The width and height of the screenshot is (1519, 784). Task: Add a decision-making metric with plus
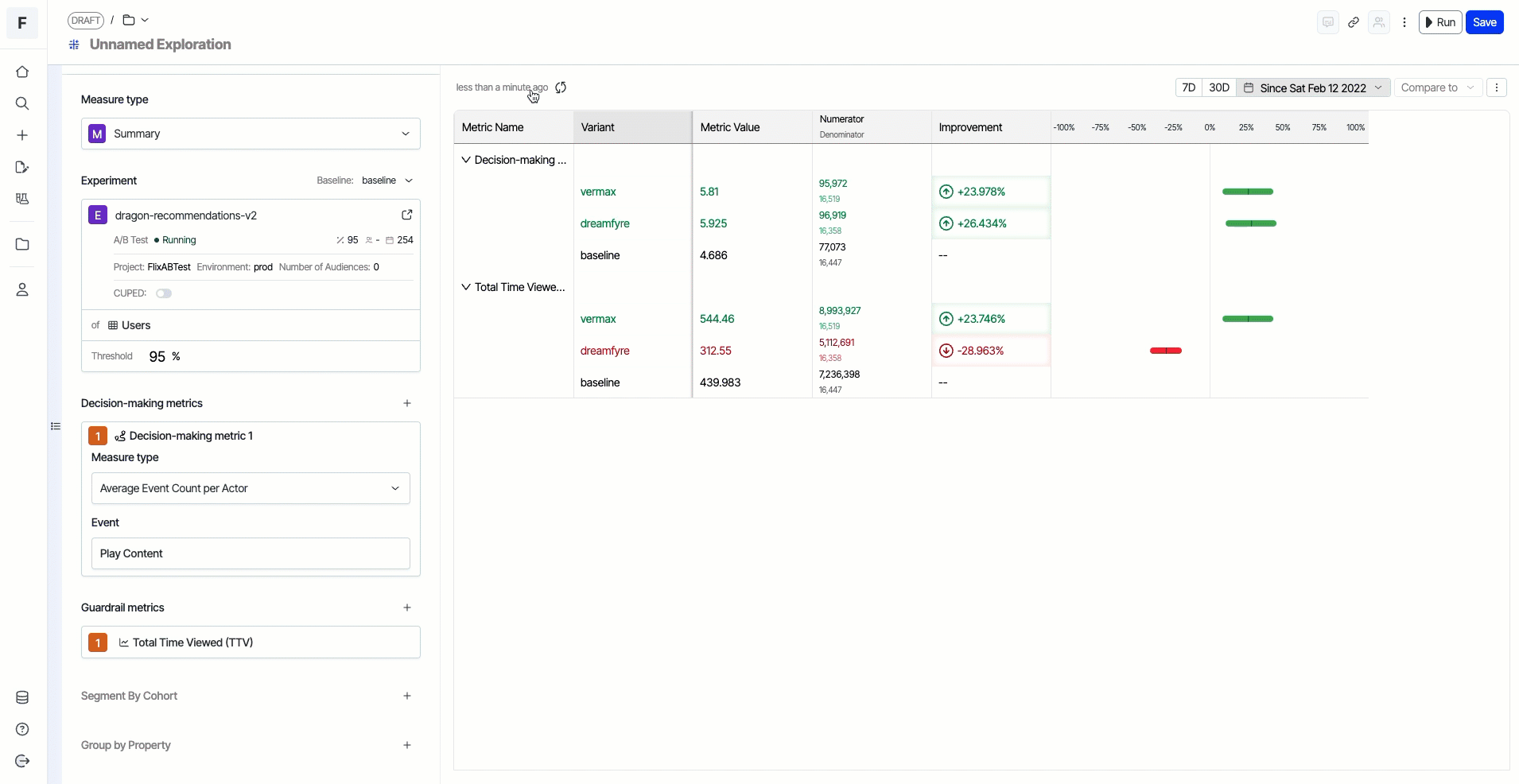(x=407, y=403)
